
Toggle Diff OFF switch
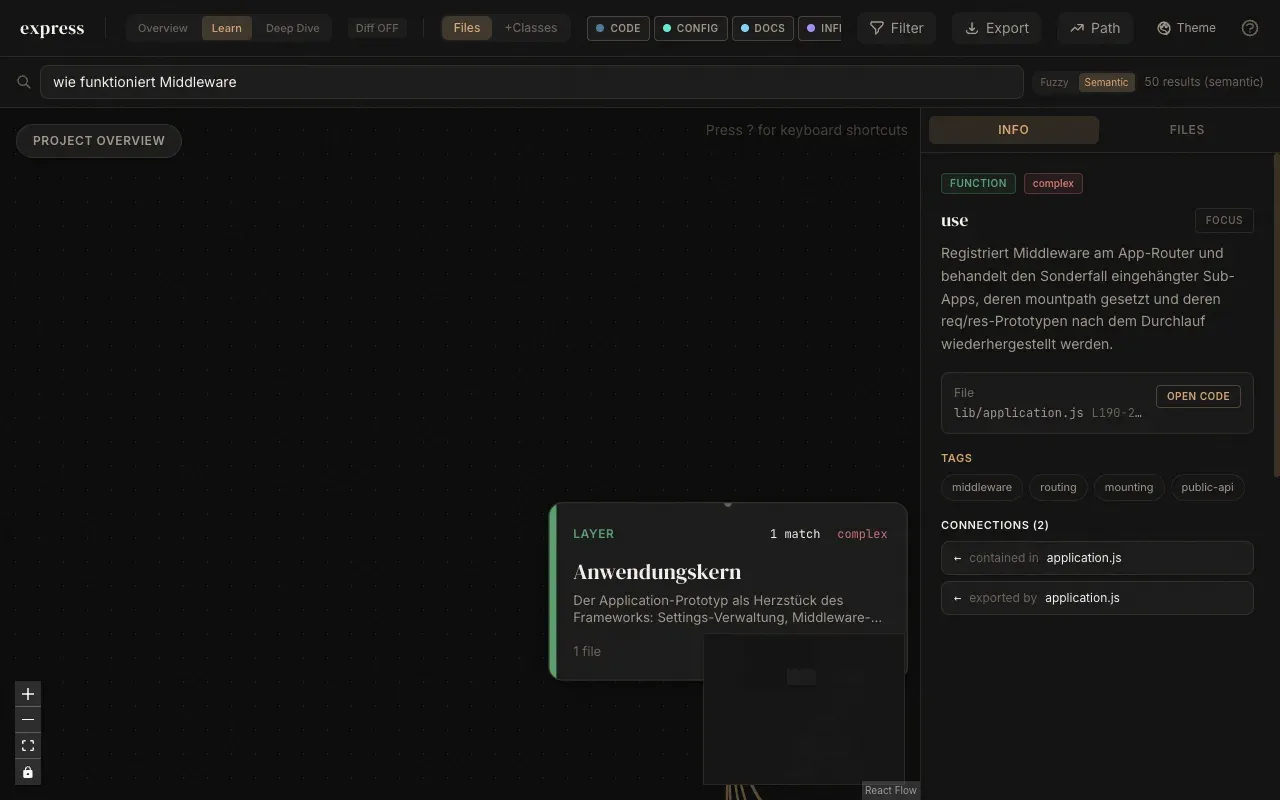pos(377,28)
